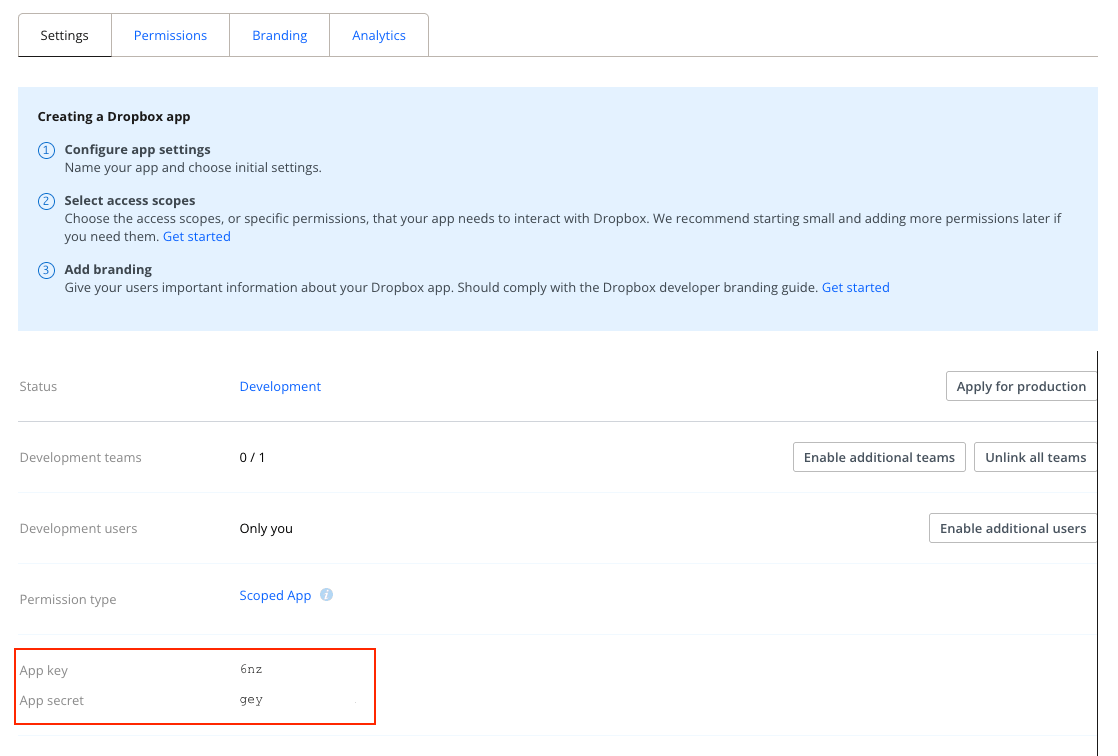Open the Settings tab

(x=64, y=35)
